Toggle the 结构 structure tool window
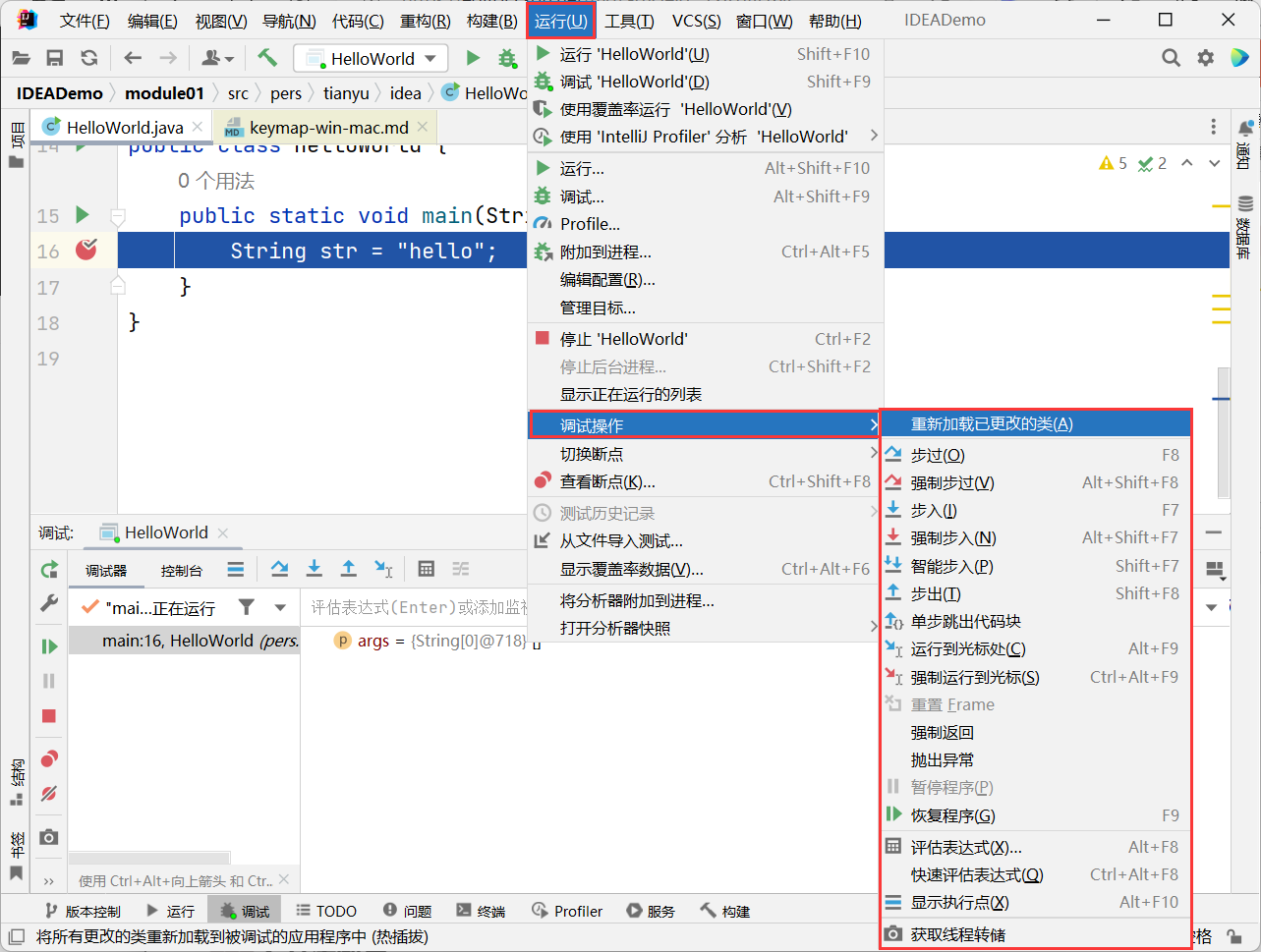1261x952 pixels. (16, 783)
